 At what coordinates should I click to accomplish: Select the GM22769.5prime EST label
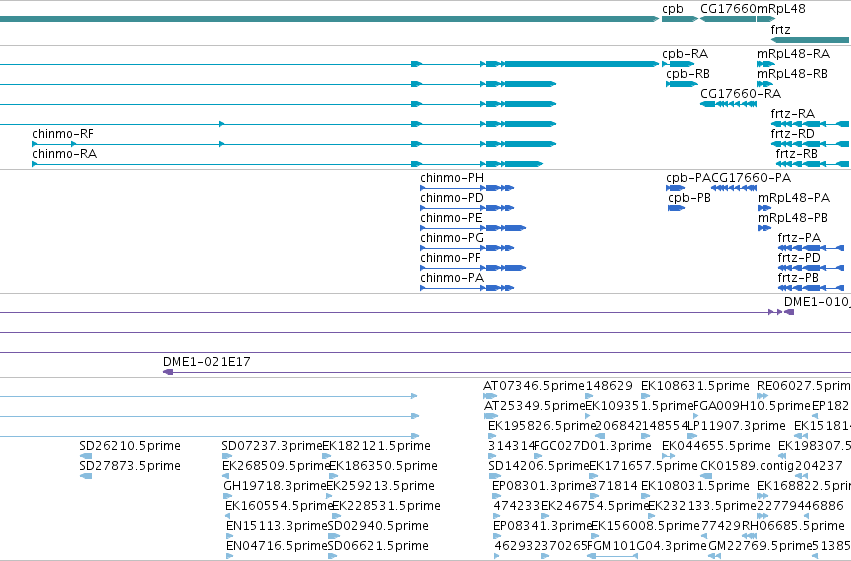(760, 546)
